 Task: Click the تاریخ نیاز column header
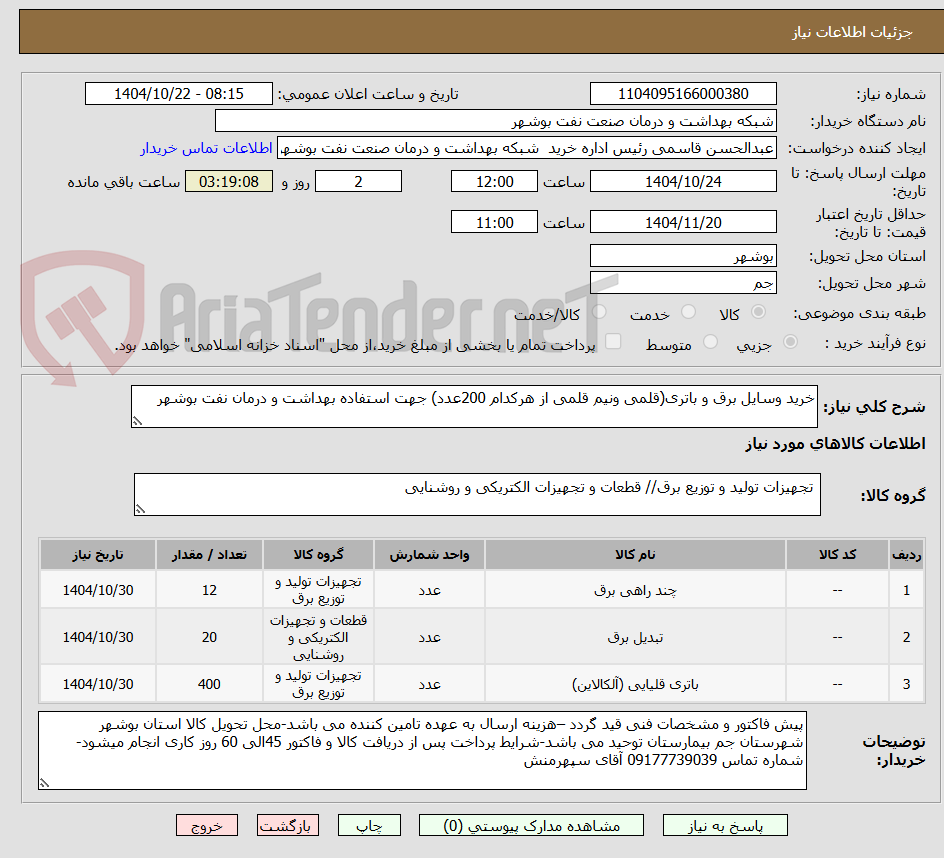pos(98,555)
